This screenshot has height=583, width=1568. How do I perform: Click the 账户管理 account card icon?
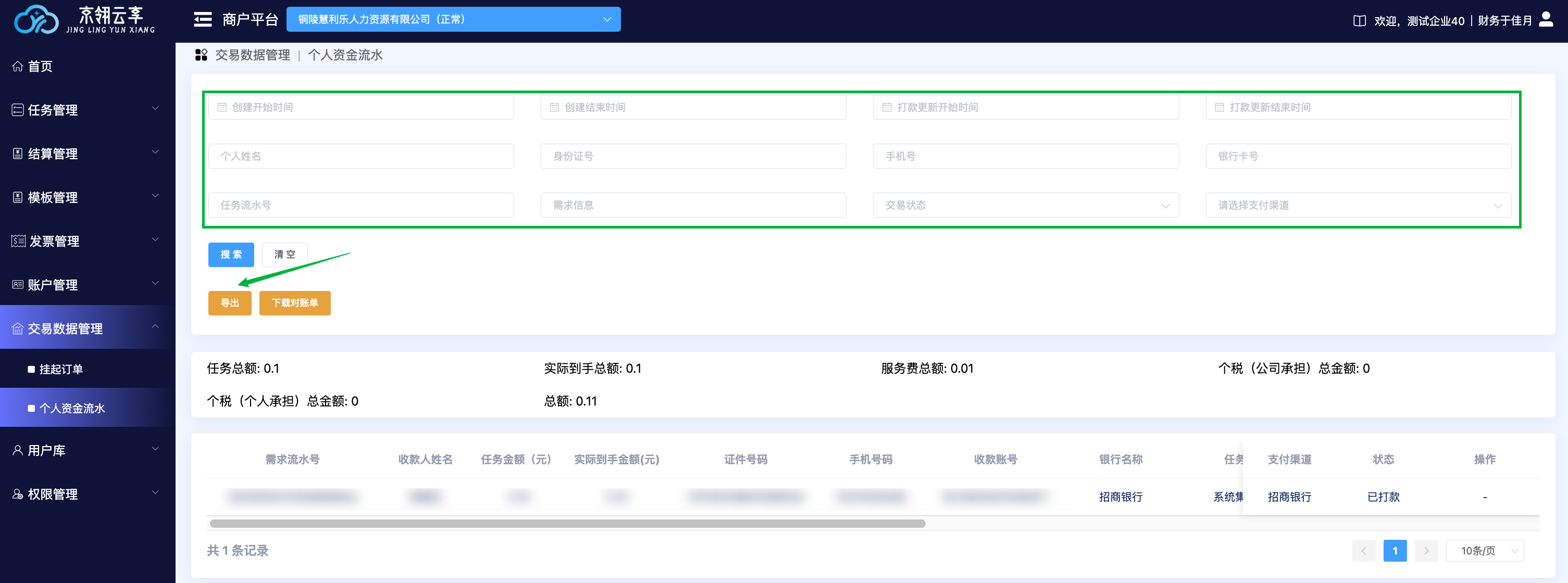click(x=18, y=285)
